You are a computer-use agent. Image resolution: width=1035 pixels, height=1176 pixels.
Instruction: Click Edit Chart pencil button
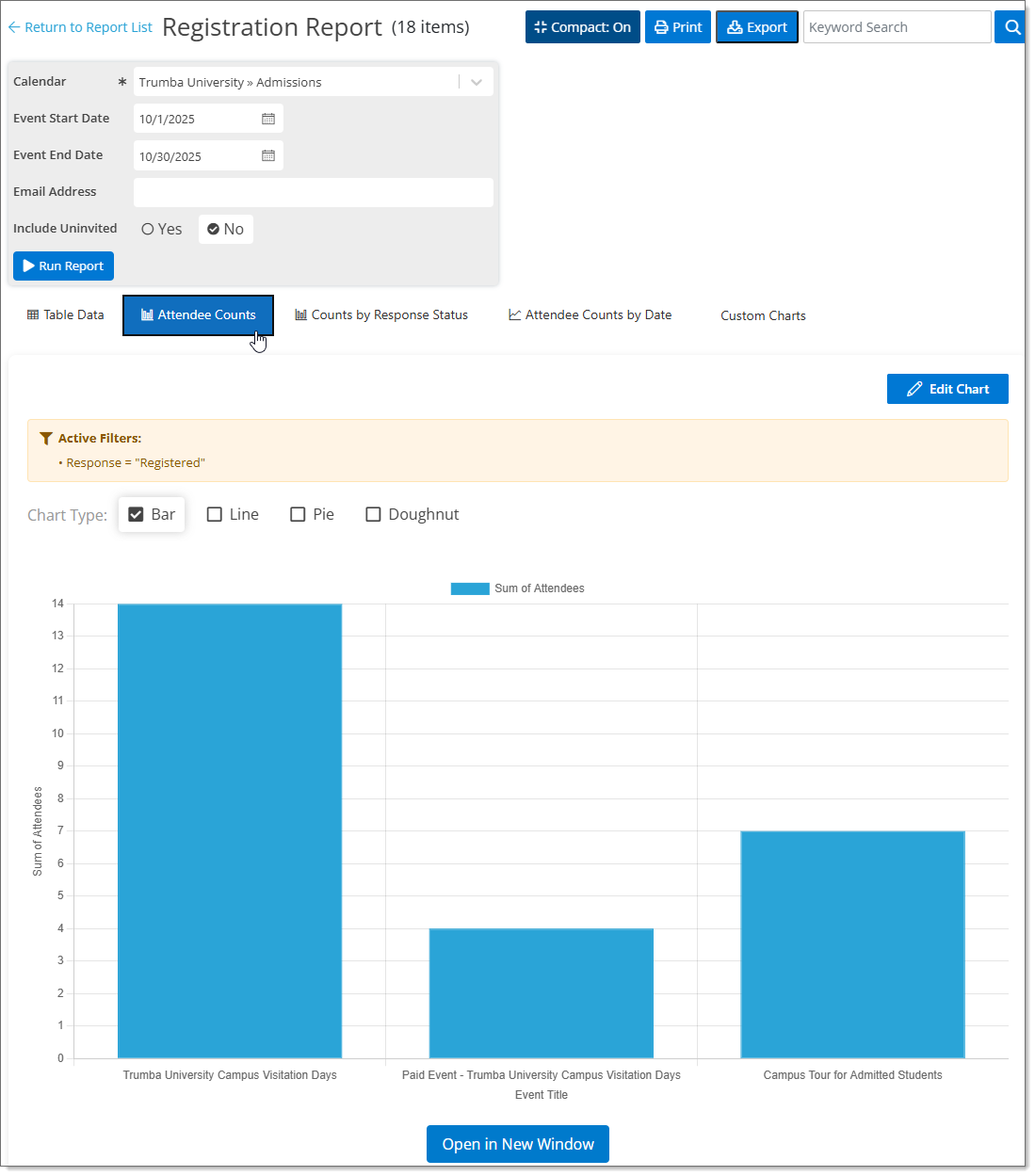point(947,389)
